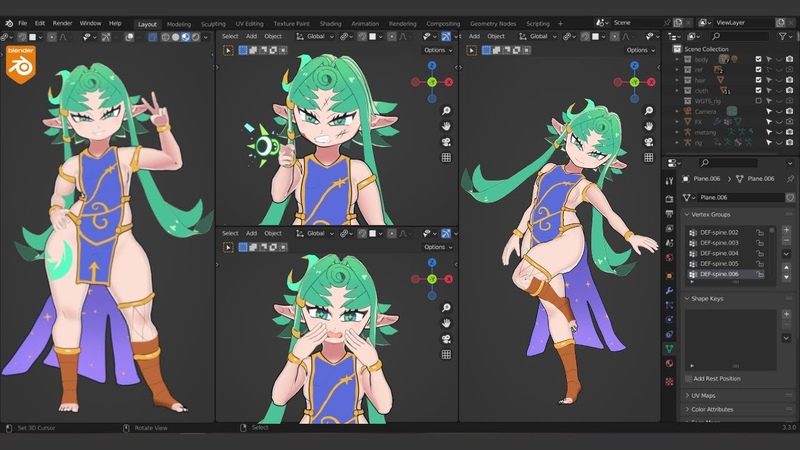Image resolution: width=800 pixels, height=450 pixels.
Task: Switch to the Geometry Nodes workspace tab
Action: point(493,24)
